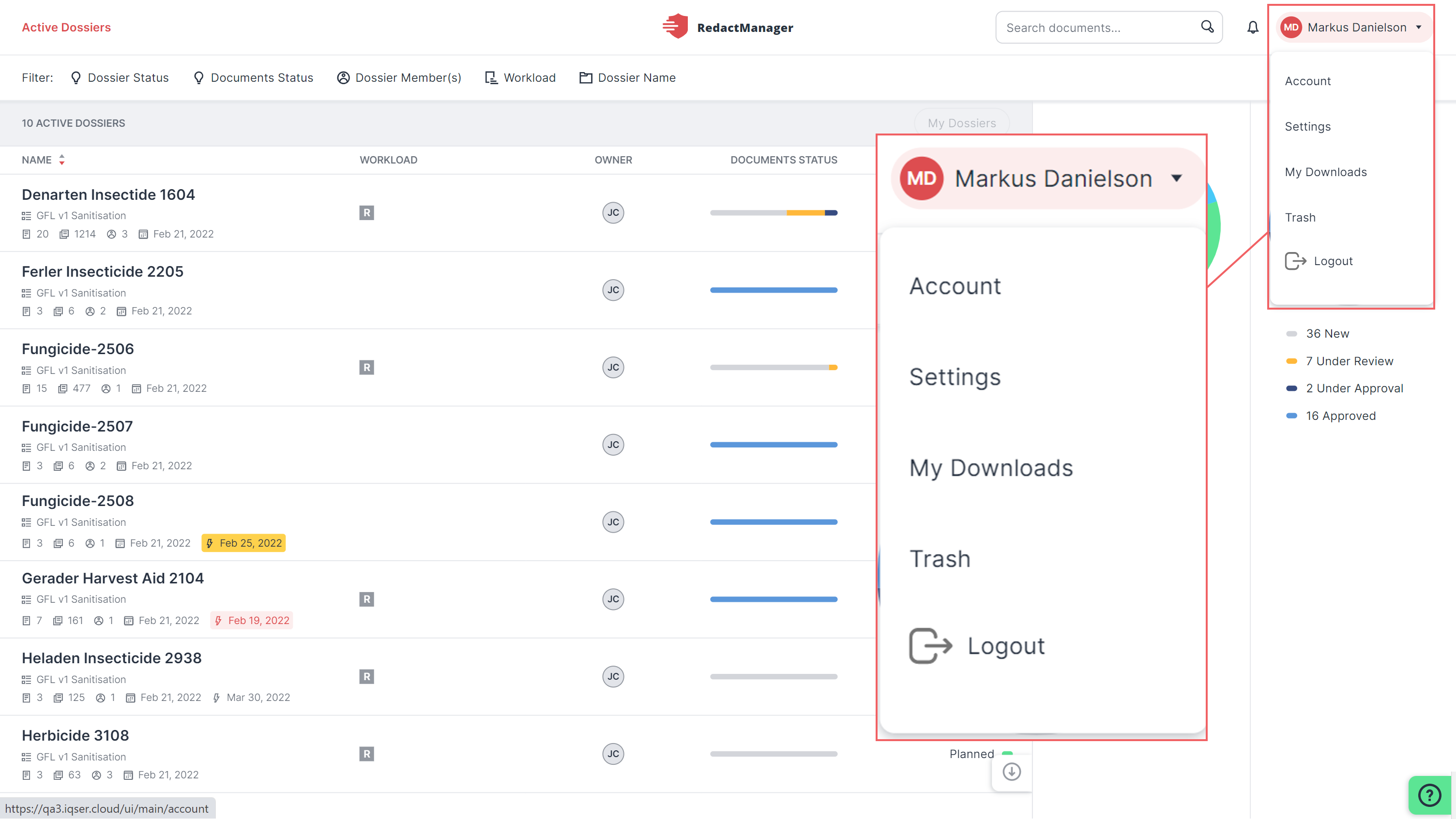Open the notifications bell
Image resolution: width=1456 pixels, height=819 pixels.
coord(1253,27)
